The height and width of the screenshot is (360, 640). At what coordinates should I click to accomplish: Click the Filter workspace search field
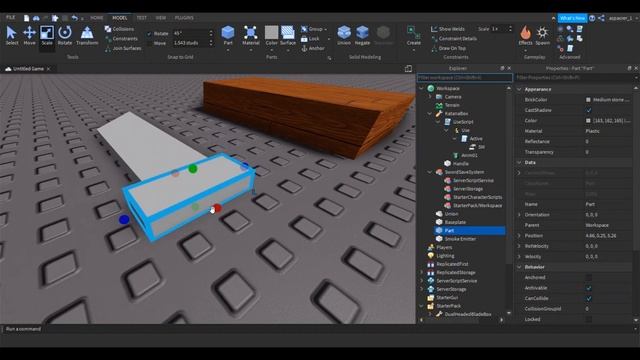pos(464,77)
